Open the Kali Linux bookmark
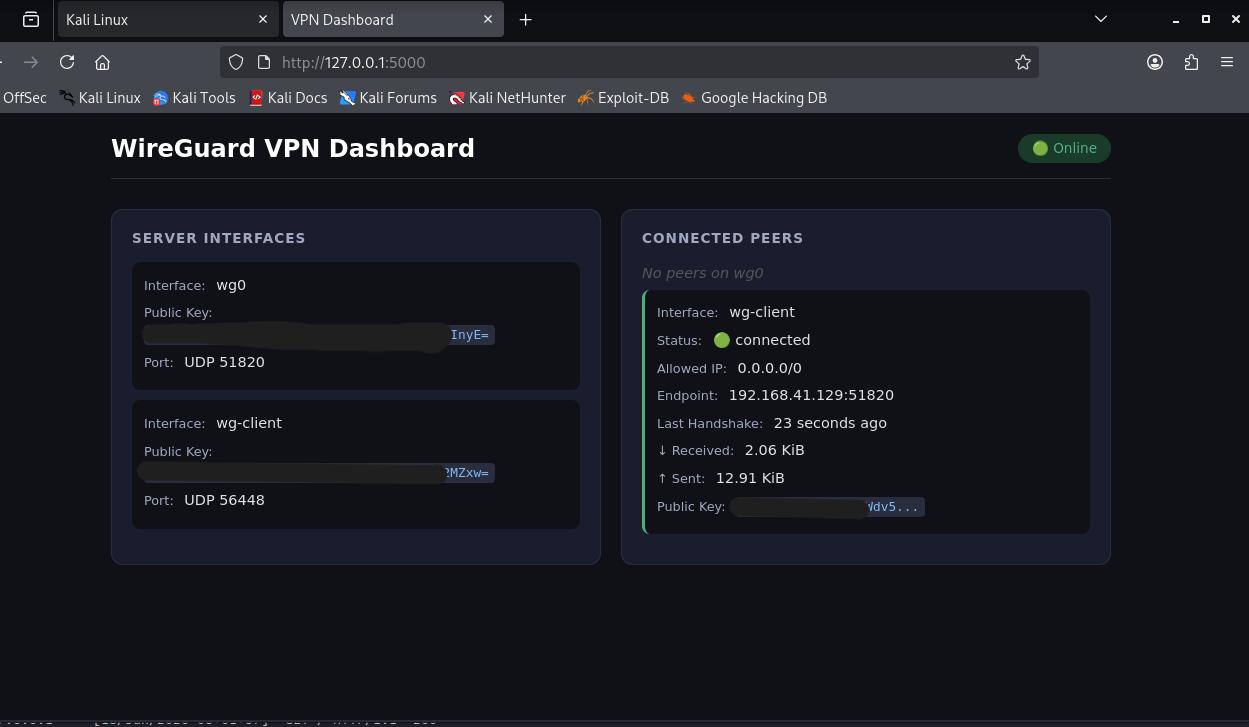This screenshot has width=1249, height=727. pos(100,98)
